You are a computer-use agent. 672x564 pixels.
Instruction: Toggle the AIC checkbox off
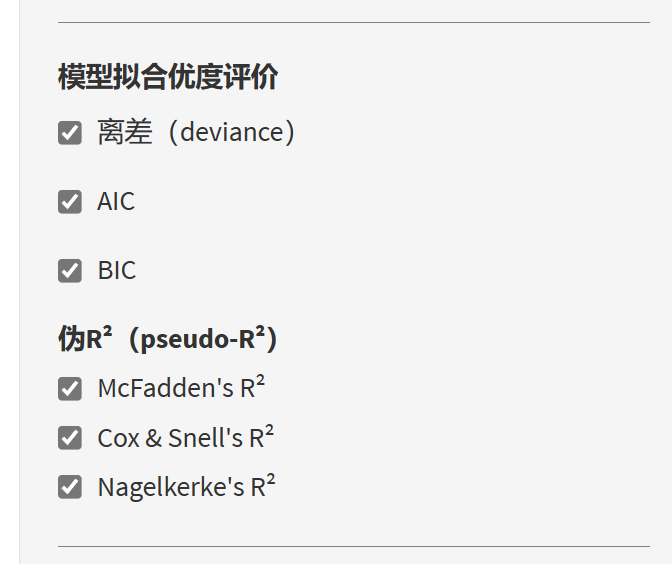[70, 202]
